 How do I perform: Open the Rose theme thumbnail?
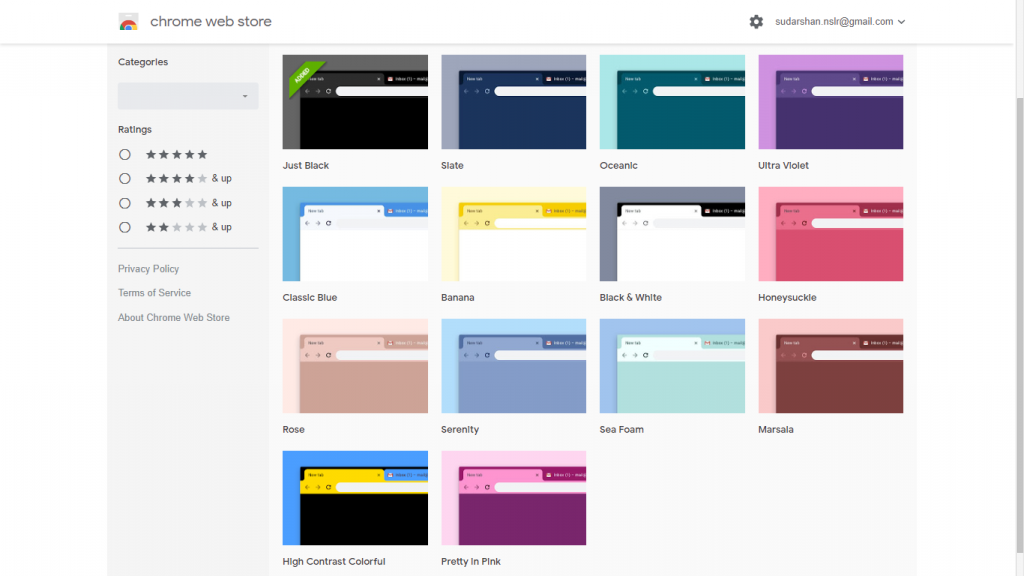coord(355,366)
